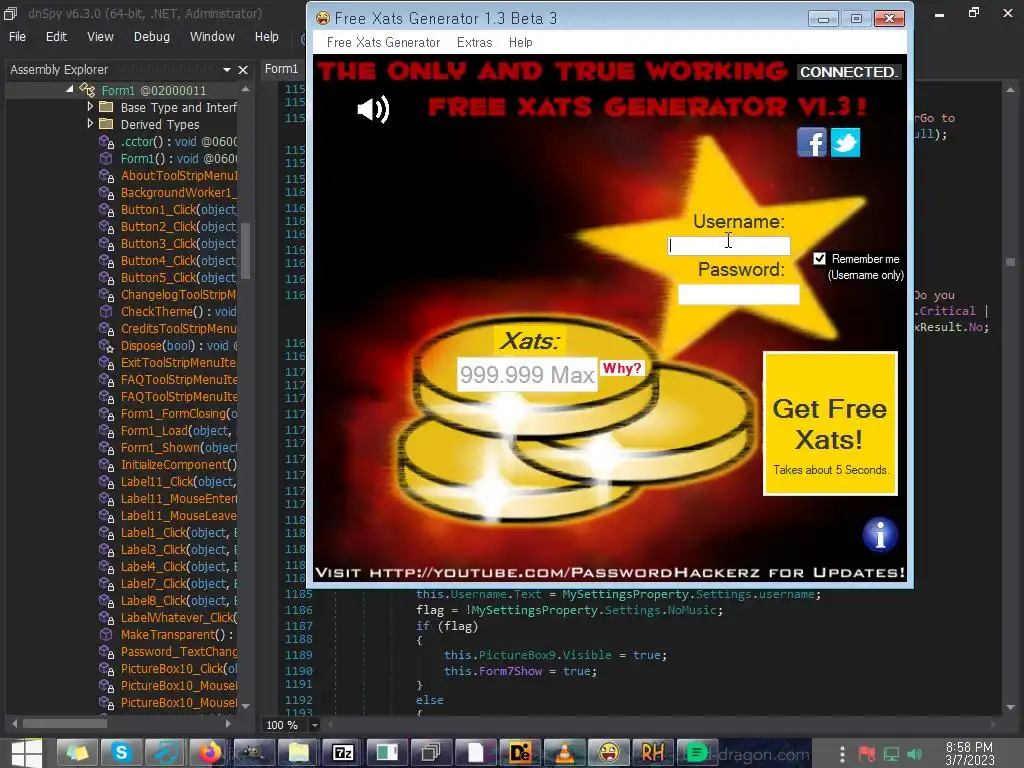Open 7-Zip from the taskbar
Screen dimensions: 1024x768
pos(343,753)
